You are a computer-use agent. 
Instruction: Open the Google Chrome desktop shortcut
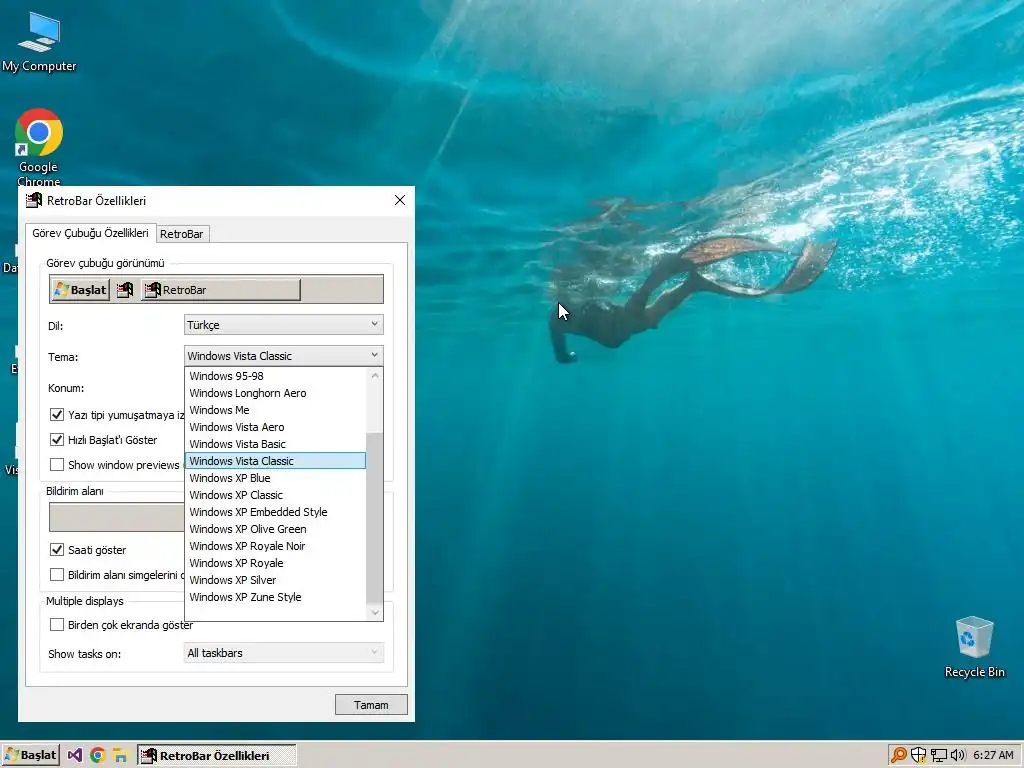[39, 148]
